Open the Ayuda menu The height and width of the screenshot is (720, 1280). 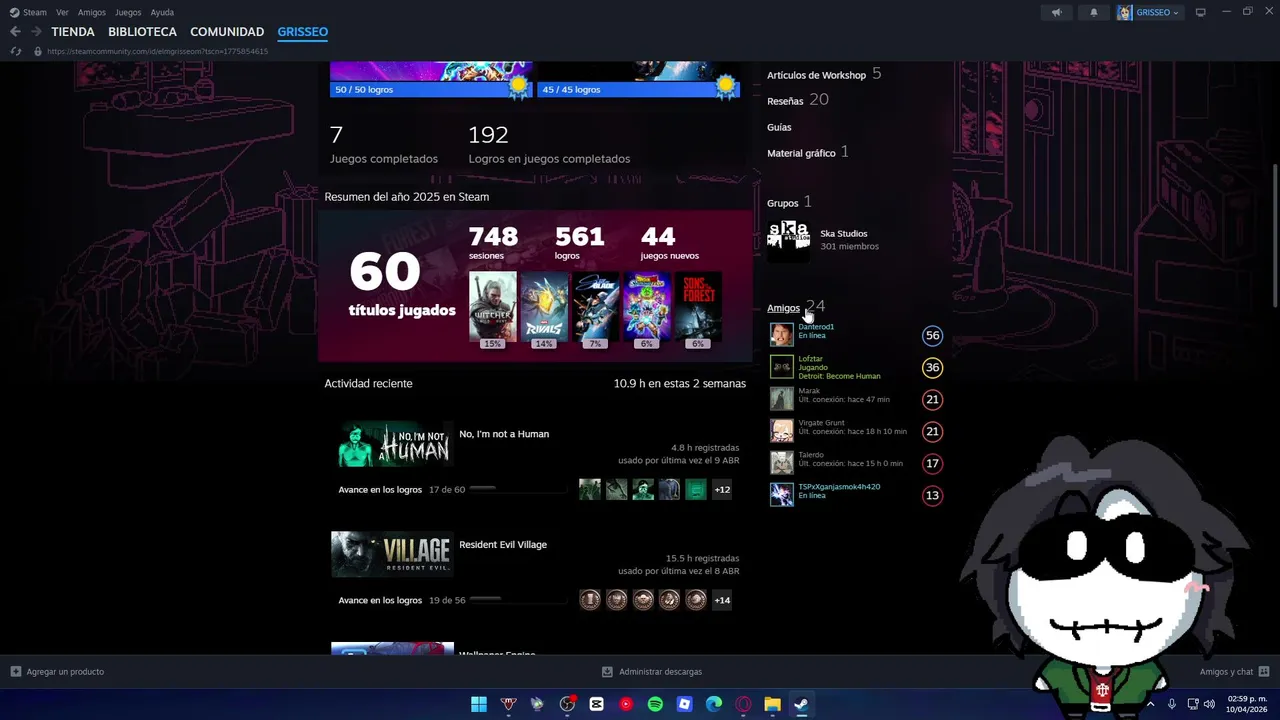[x=162, y=12]
